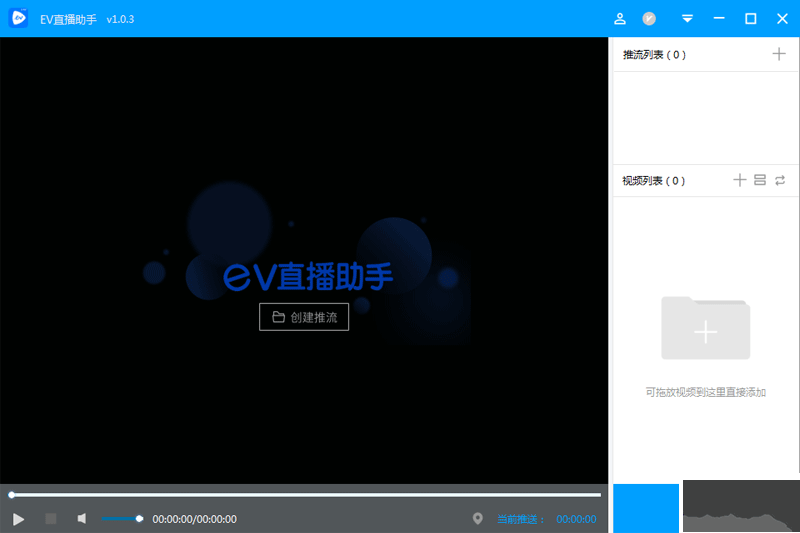Click the 00:00:00 push timer value

pyautogui.click(x=576, y=519)
